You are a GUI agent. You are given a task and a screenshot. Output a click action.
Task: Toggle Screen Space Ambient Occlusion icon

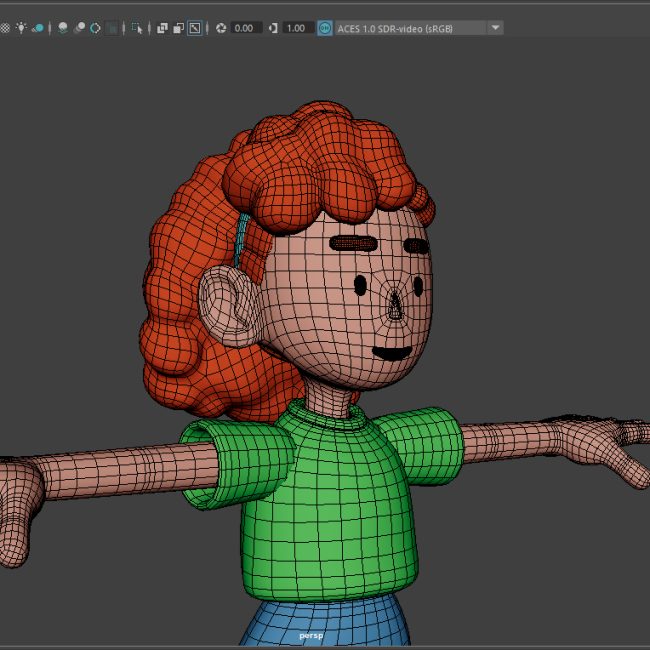(x=63, y=28)
